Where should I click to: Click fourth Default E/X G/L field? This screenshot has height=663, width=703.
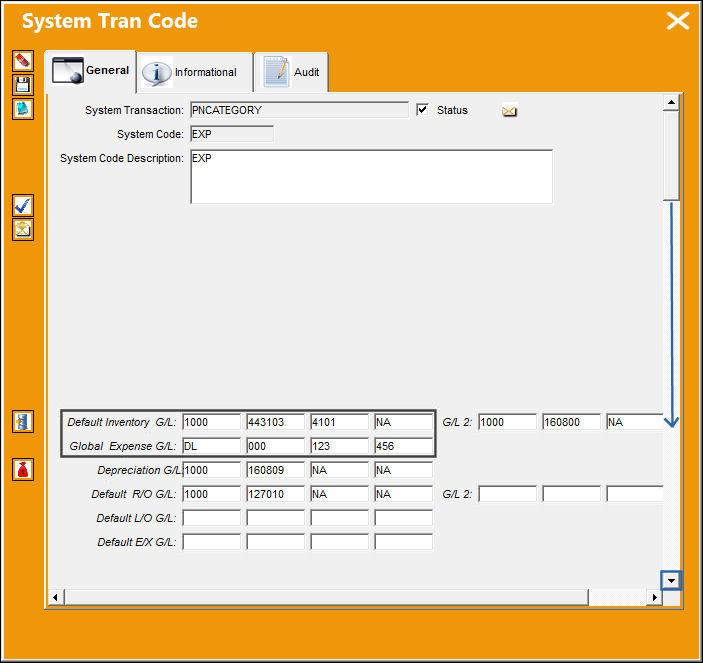coord(404,542)
